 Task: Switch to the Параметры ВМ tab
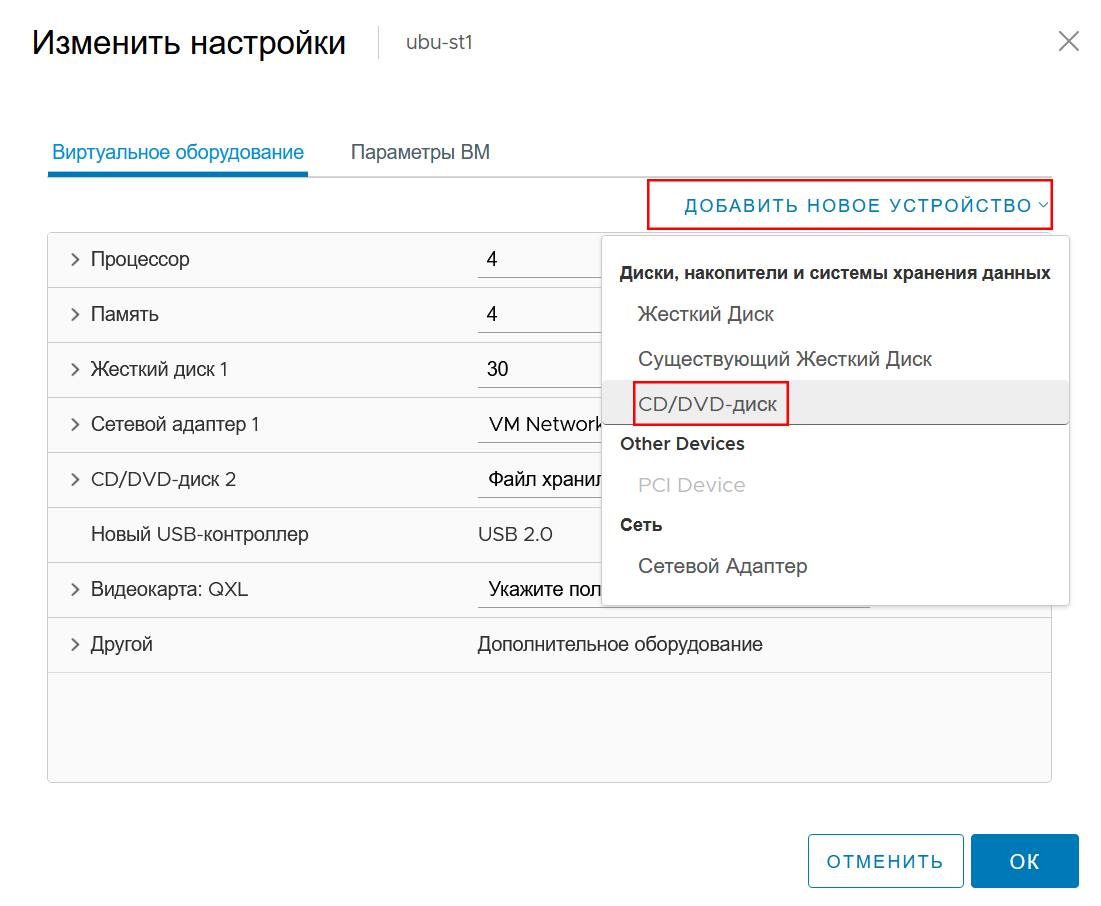pos(420,152)
